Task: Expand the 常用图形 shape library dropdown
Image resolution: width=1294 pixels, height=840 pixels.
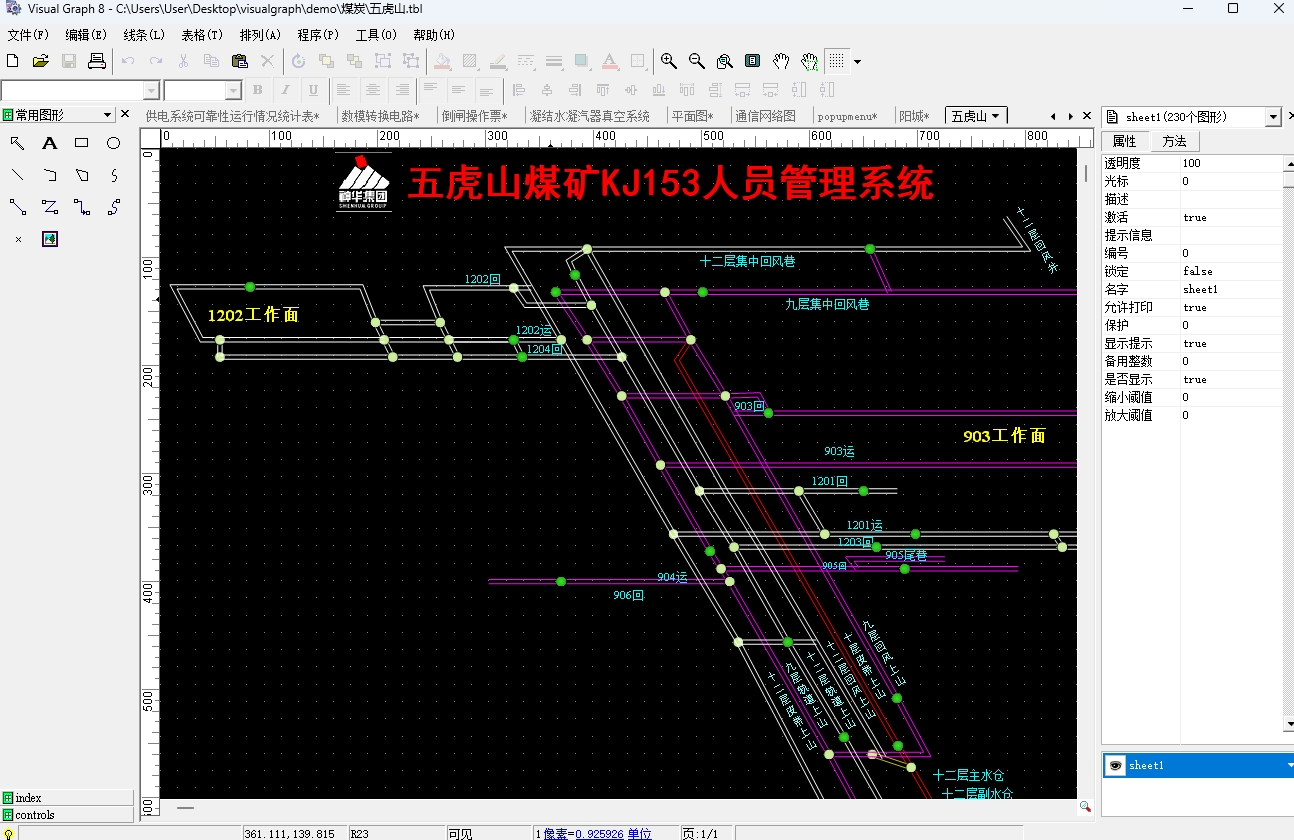Action: coord(108,116)
